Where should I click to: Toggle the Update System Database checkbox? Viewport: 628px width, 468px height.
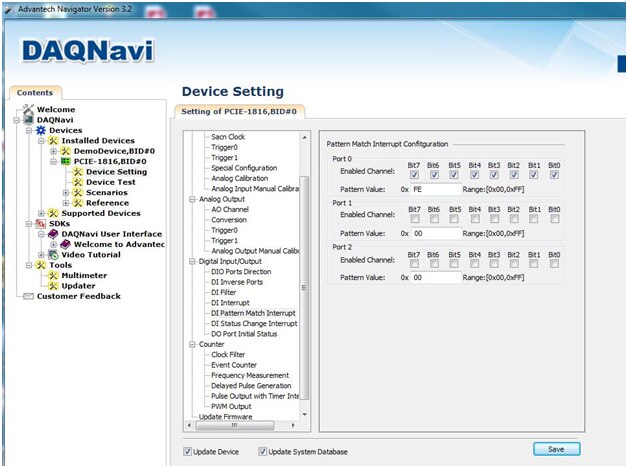262,452
